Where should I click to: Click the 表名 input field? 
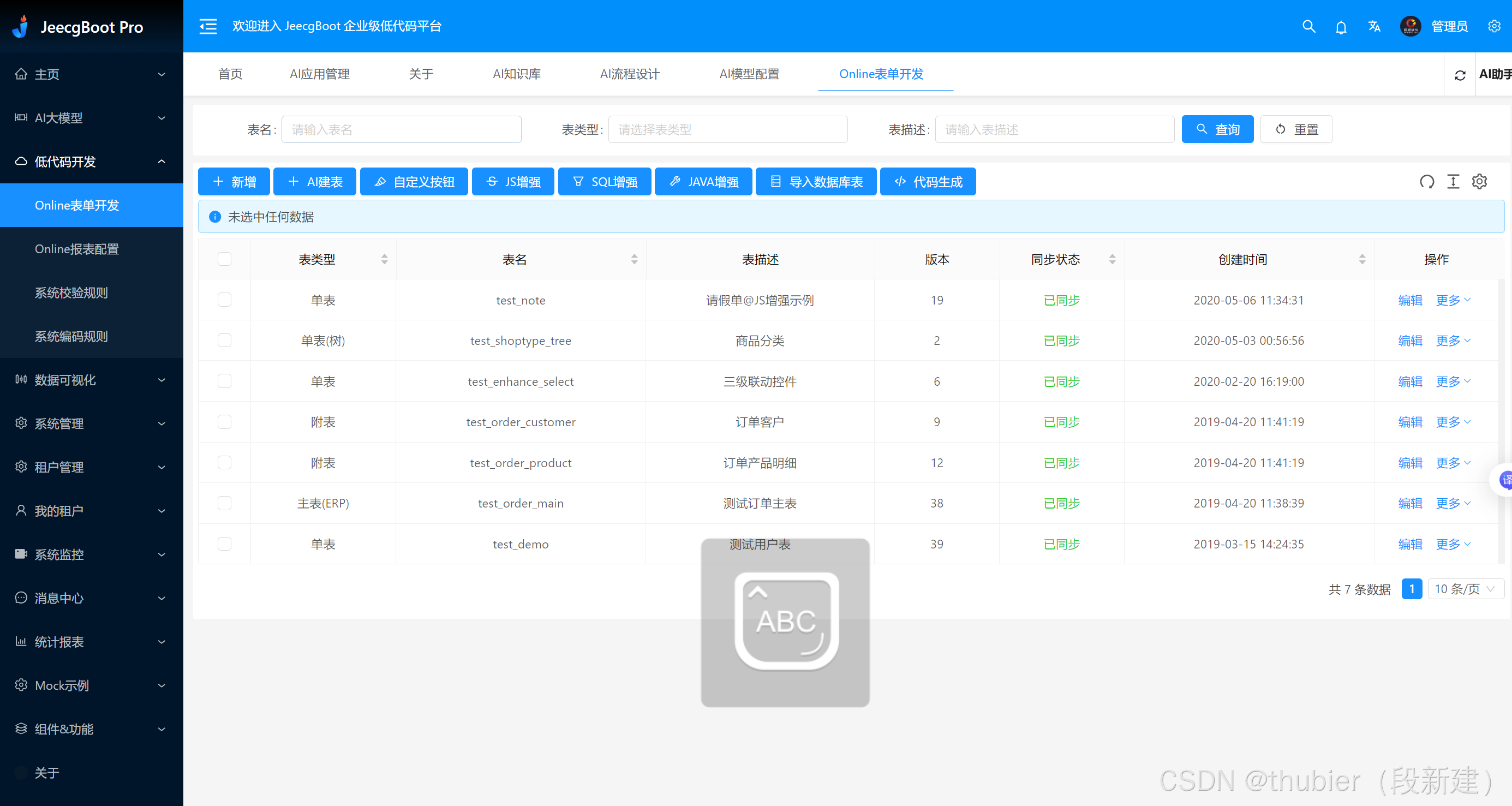(401, 129)
